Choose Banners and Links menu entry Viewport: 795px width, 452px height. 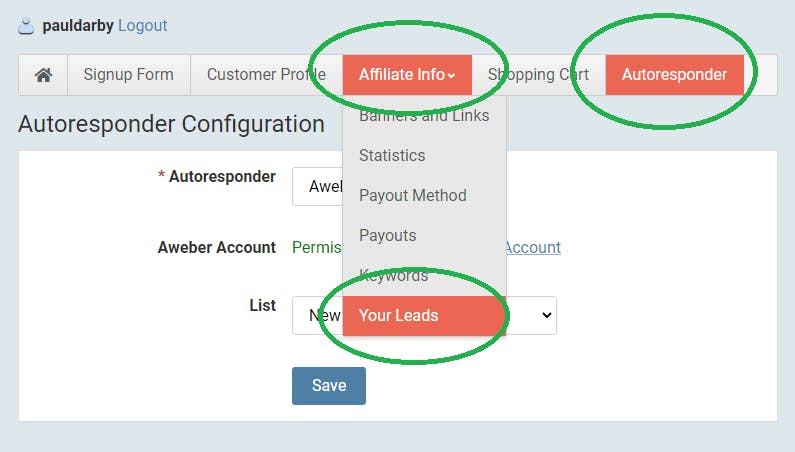(424, 116)
